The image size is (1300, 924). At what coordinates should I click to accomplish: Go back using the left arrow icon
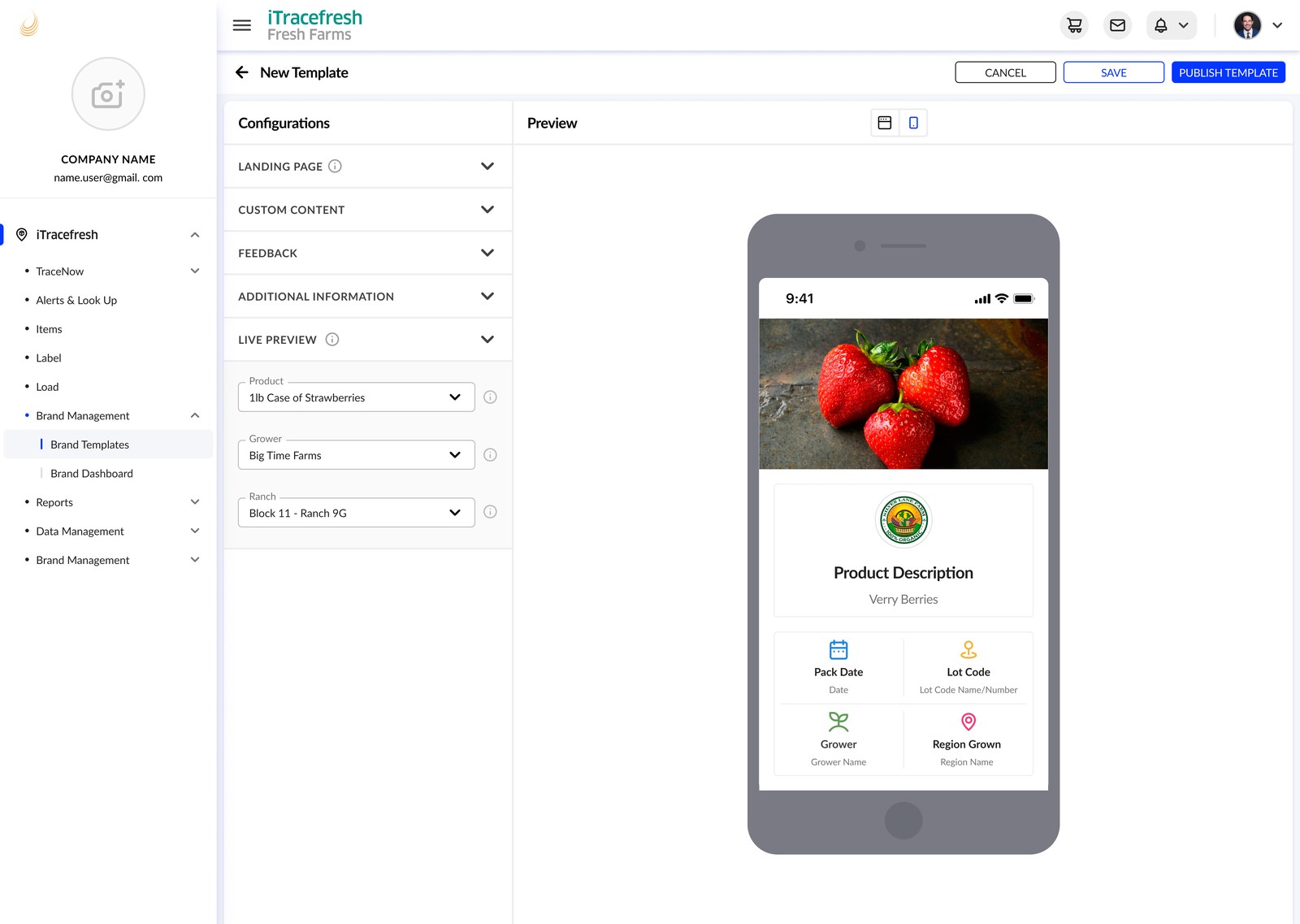click(x=241, y=72)
